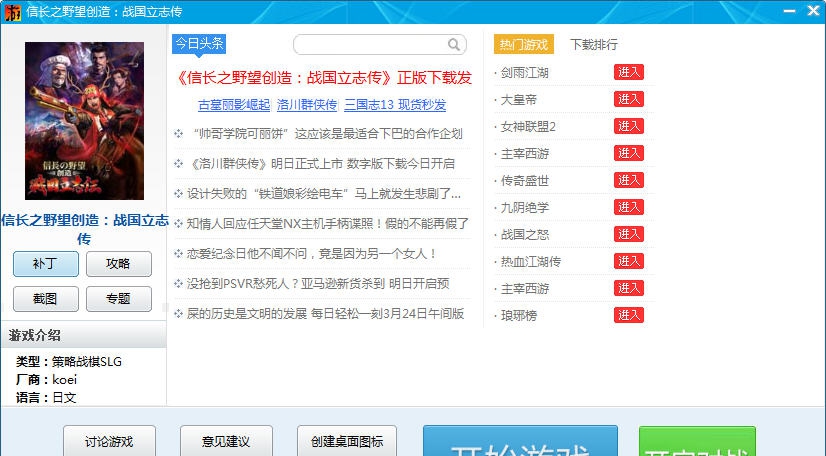The height and width of the screenshot is (456, 826).
Task: Click game name 大皇帝 in list
Action: (518, 100)
